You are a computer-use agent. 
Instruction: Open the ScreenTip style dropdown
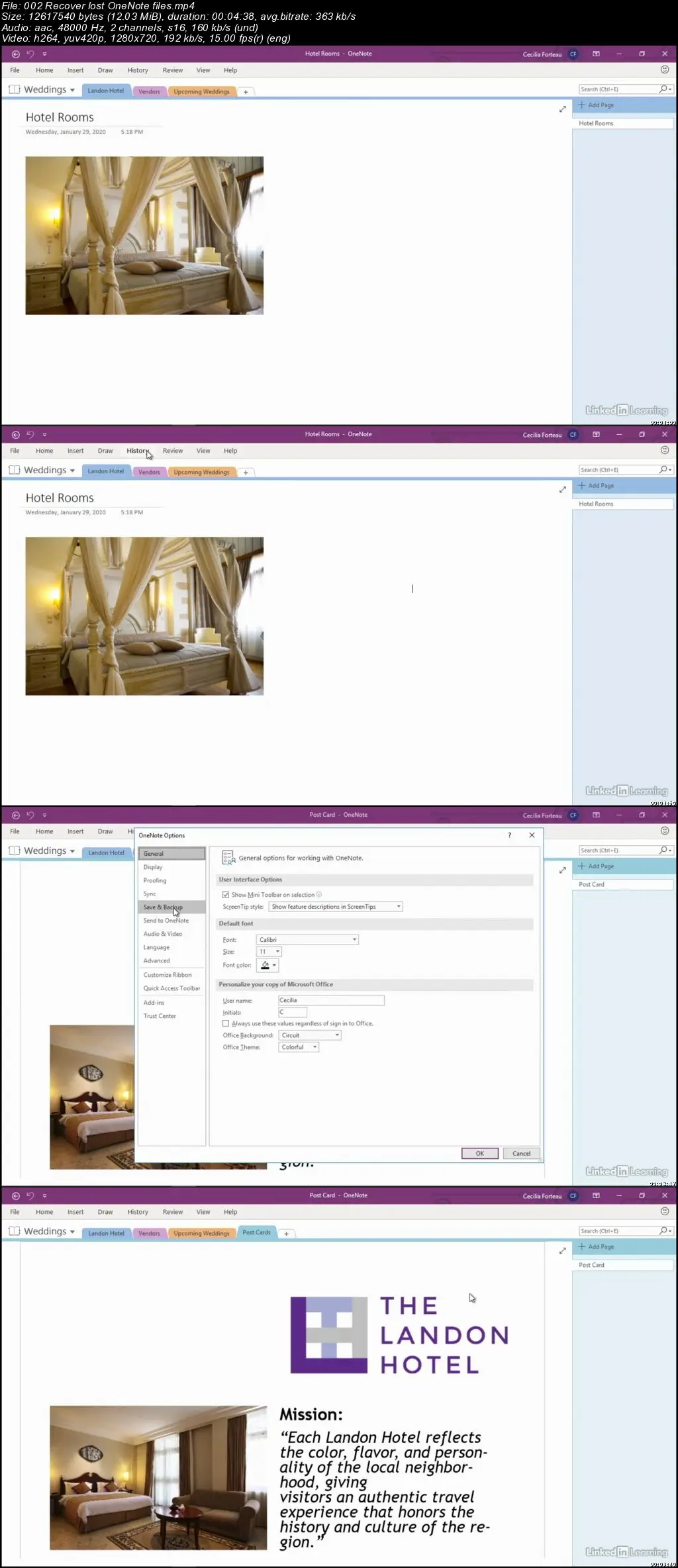(336, 907)
